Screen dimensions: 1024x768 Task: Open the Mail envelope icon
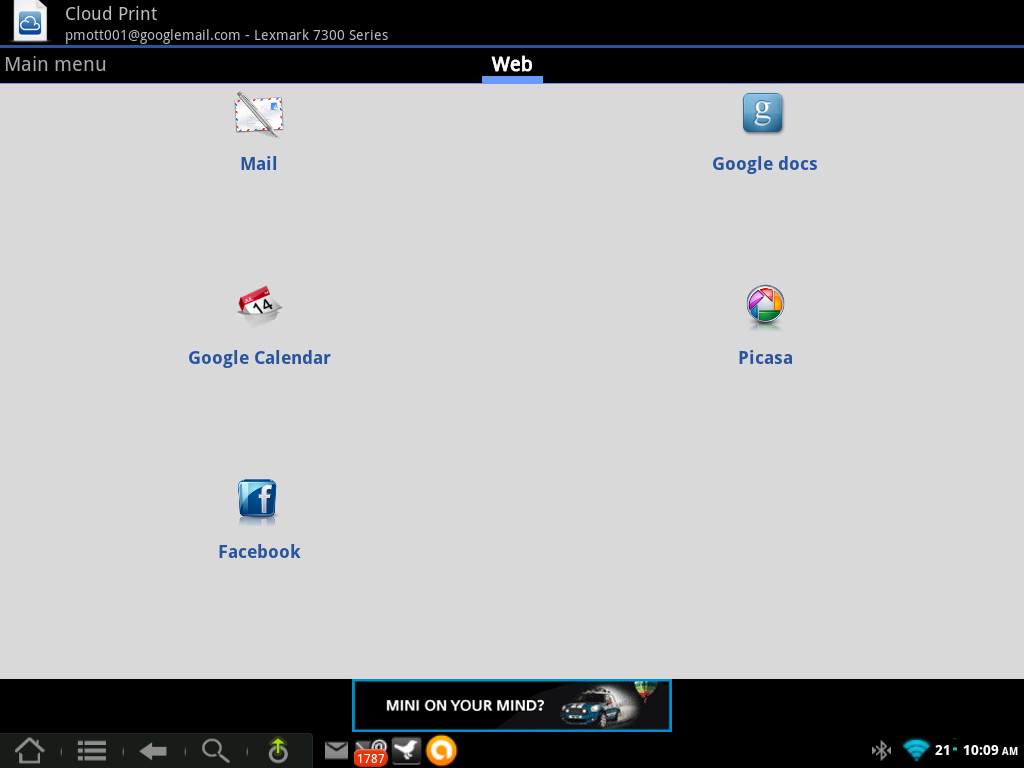(x=259, y=114)
